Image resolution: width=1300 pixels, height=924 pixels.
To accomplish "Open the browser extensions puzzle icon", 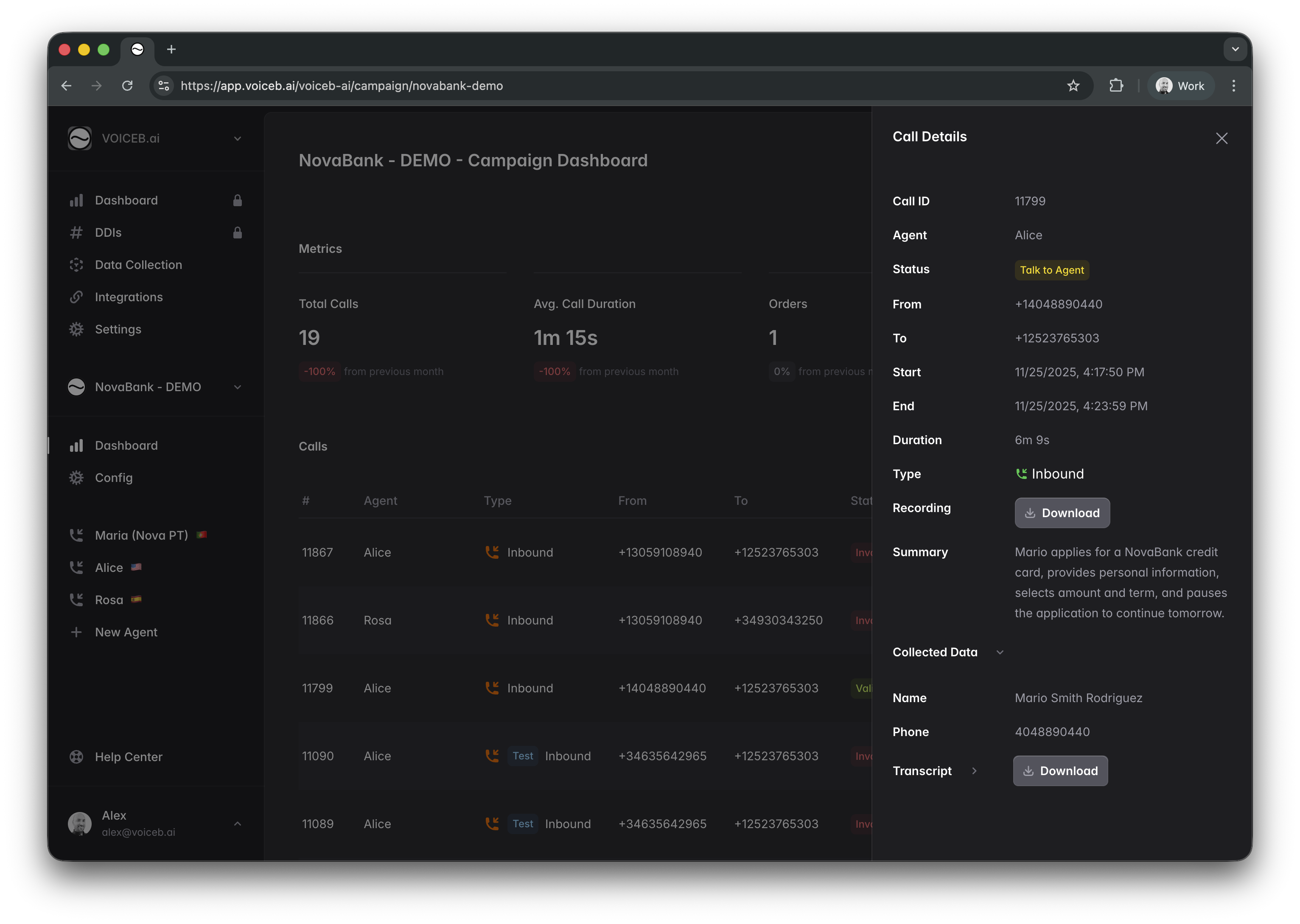I will point(1116,86).
